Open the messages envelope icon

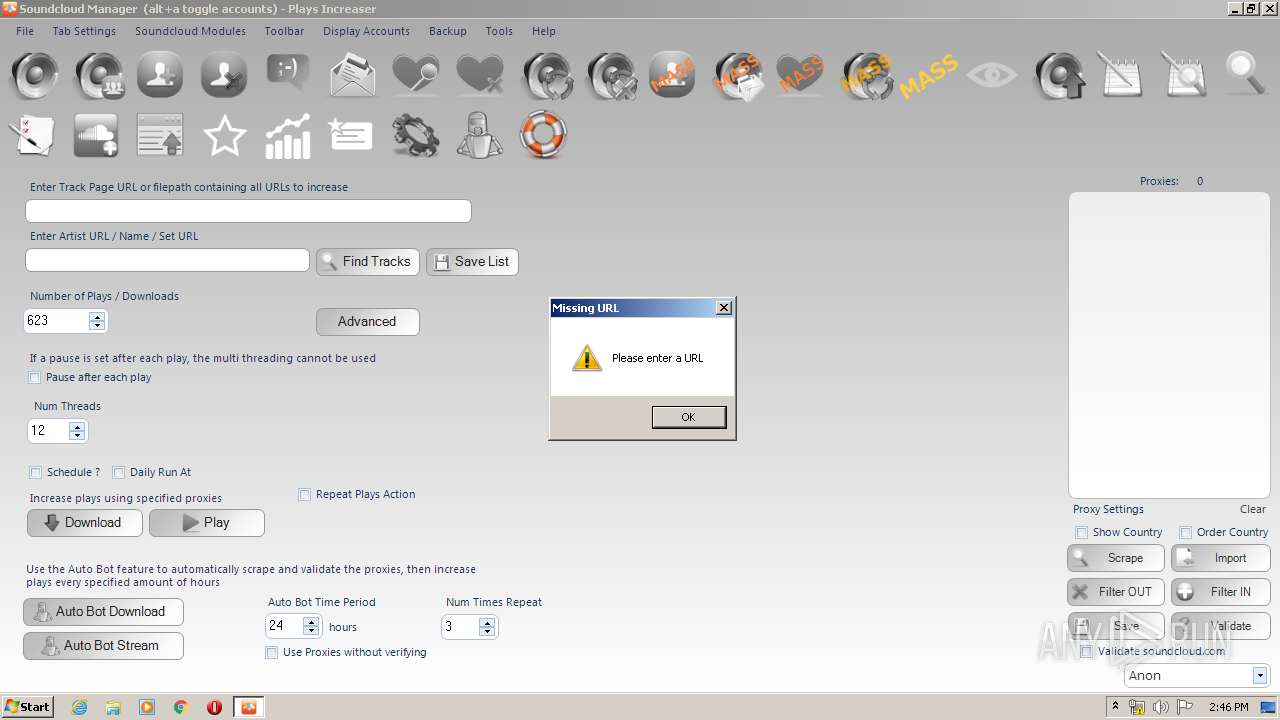pyautogui.click(x=352, y=75)
